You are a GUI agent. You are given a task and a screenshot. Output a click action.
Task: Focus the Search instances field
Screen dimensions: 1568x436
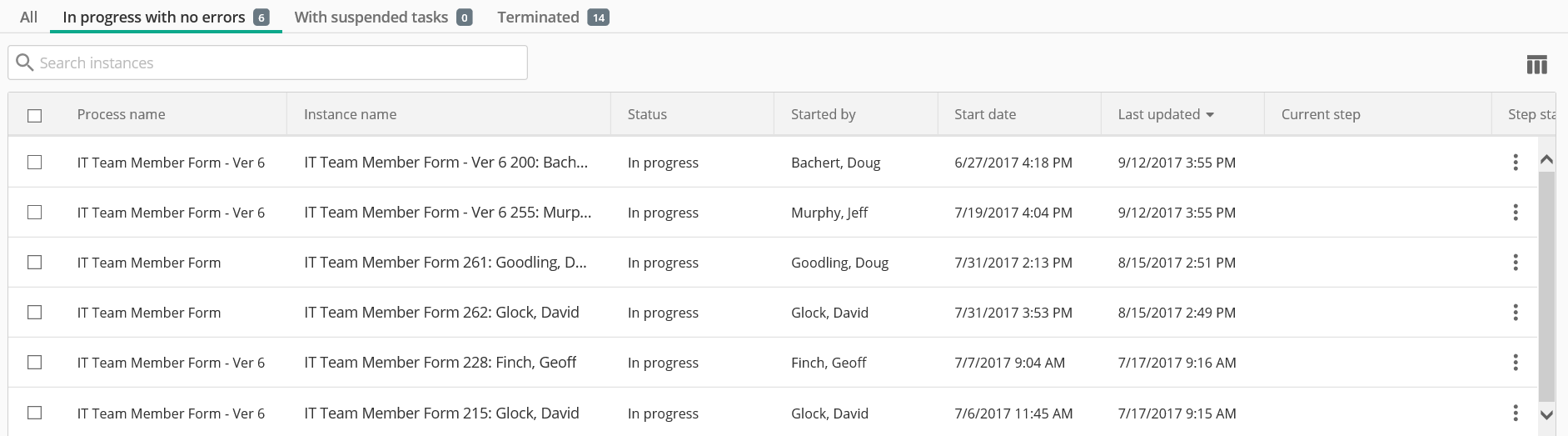[267, 63]
